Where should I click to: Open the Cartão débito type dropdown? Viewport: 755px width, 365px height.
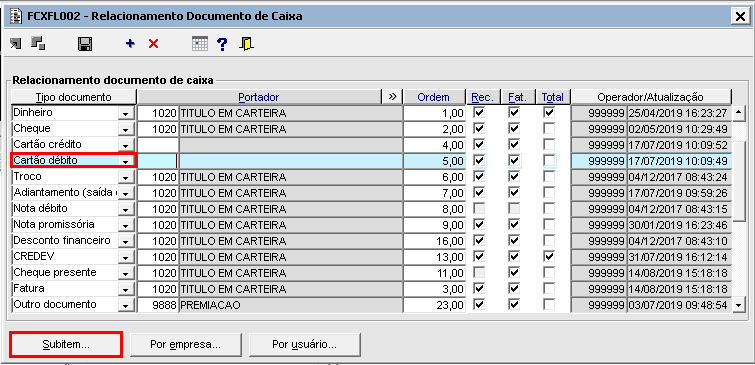coord(127,161)
